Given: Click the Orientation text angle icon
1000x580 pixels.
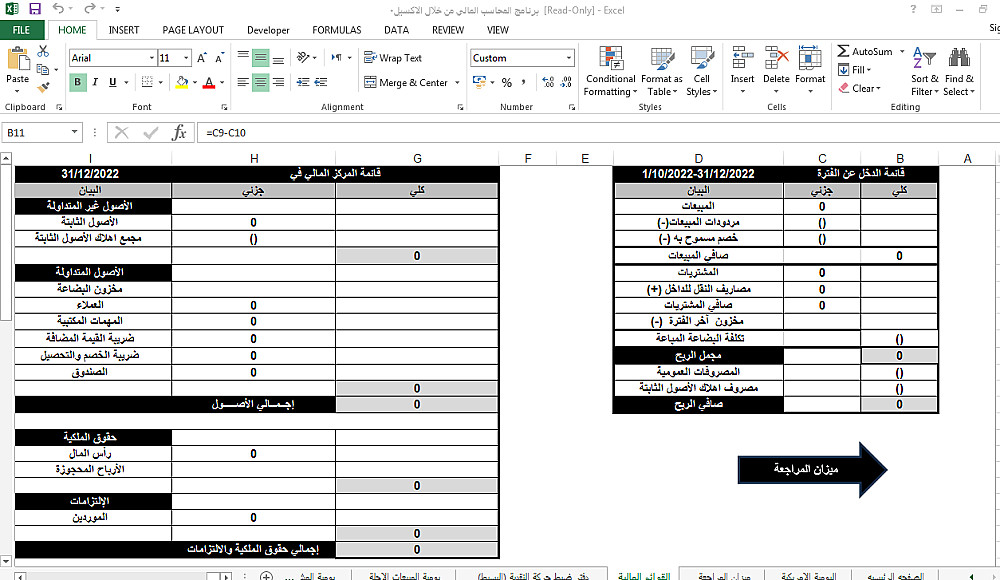Looking at the screenshot, I should tap(304, 57).
